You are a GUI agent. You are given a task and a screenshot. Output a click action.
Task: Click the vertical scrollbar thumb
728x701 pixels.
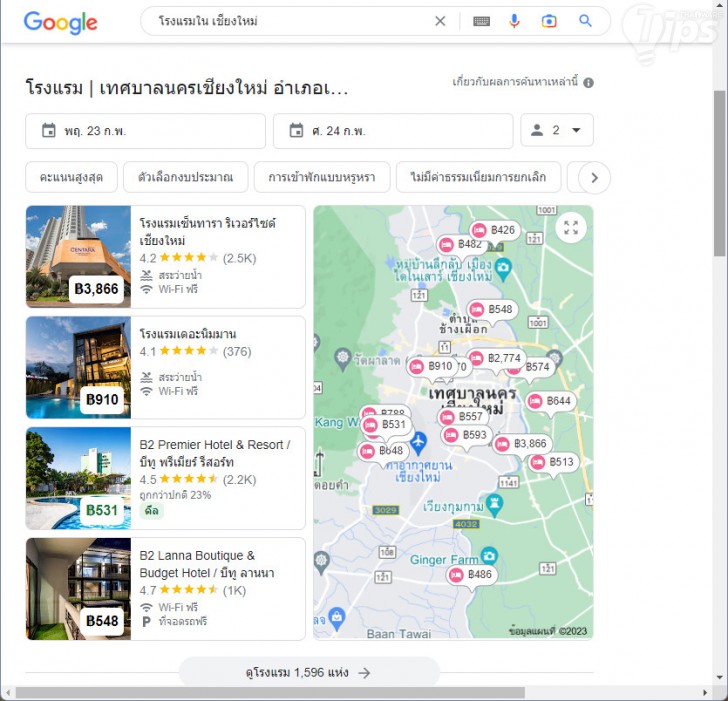coord(720,173)
